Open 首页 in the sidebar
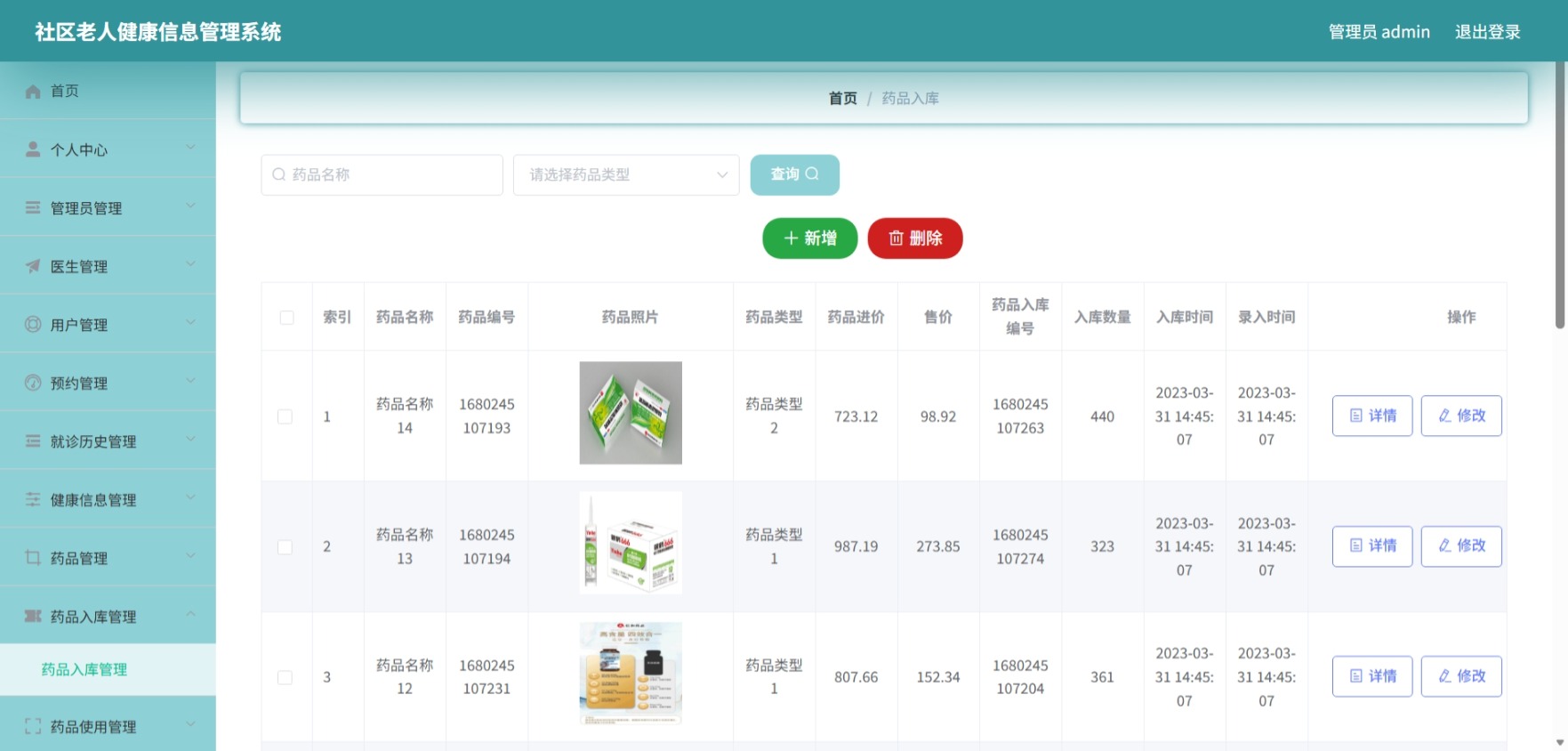Viewport: 1568px width, 751px height. [108, 91]
